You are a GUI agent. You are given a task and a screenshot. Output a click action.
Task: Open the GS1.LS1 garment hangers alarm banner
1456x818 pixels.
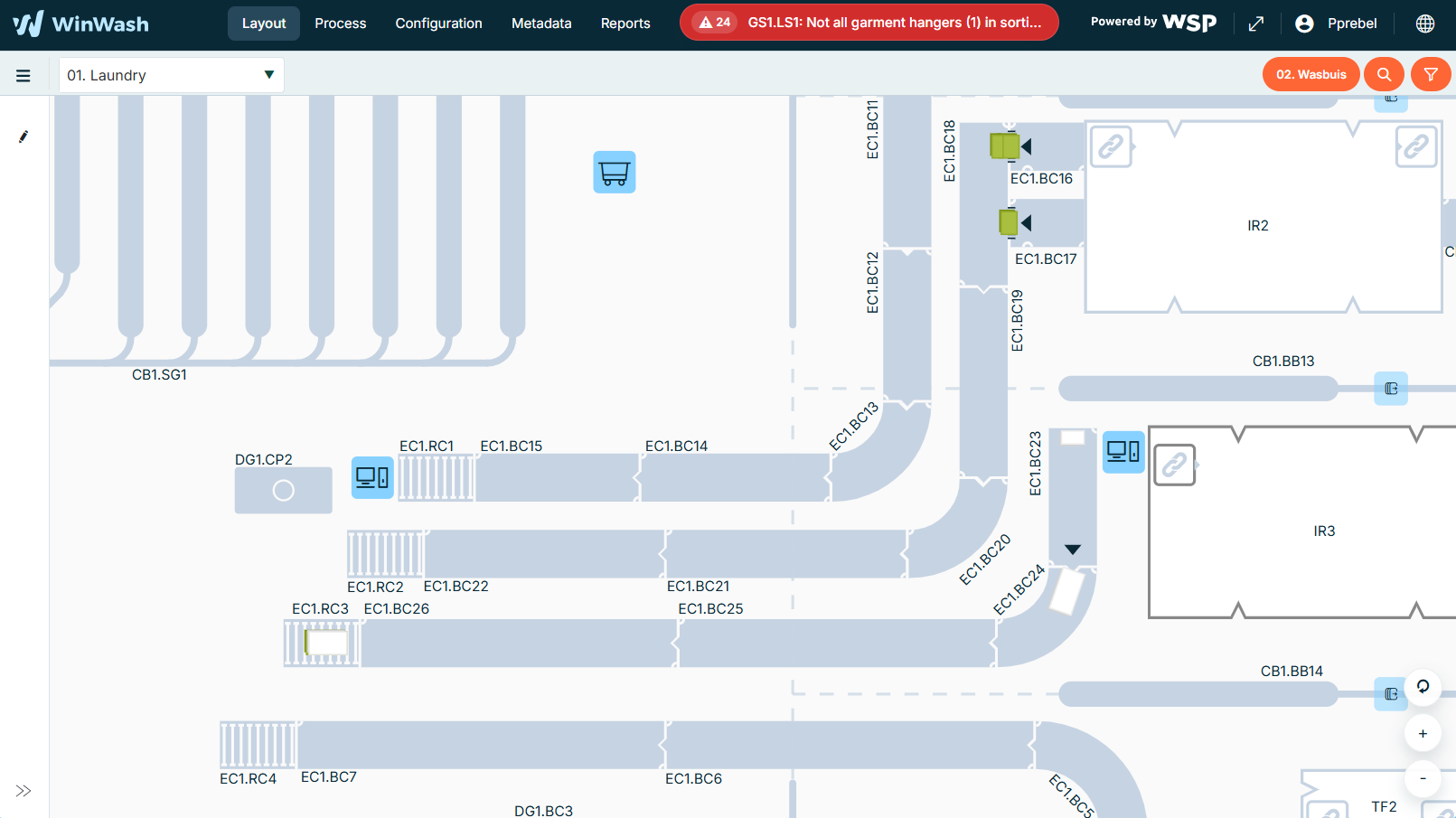(869, 23)
